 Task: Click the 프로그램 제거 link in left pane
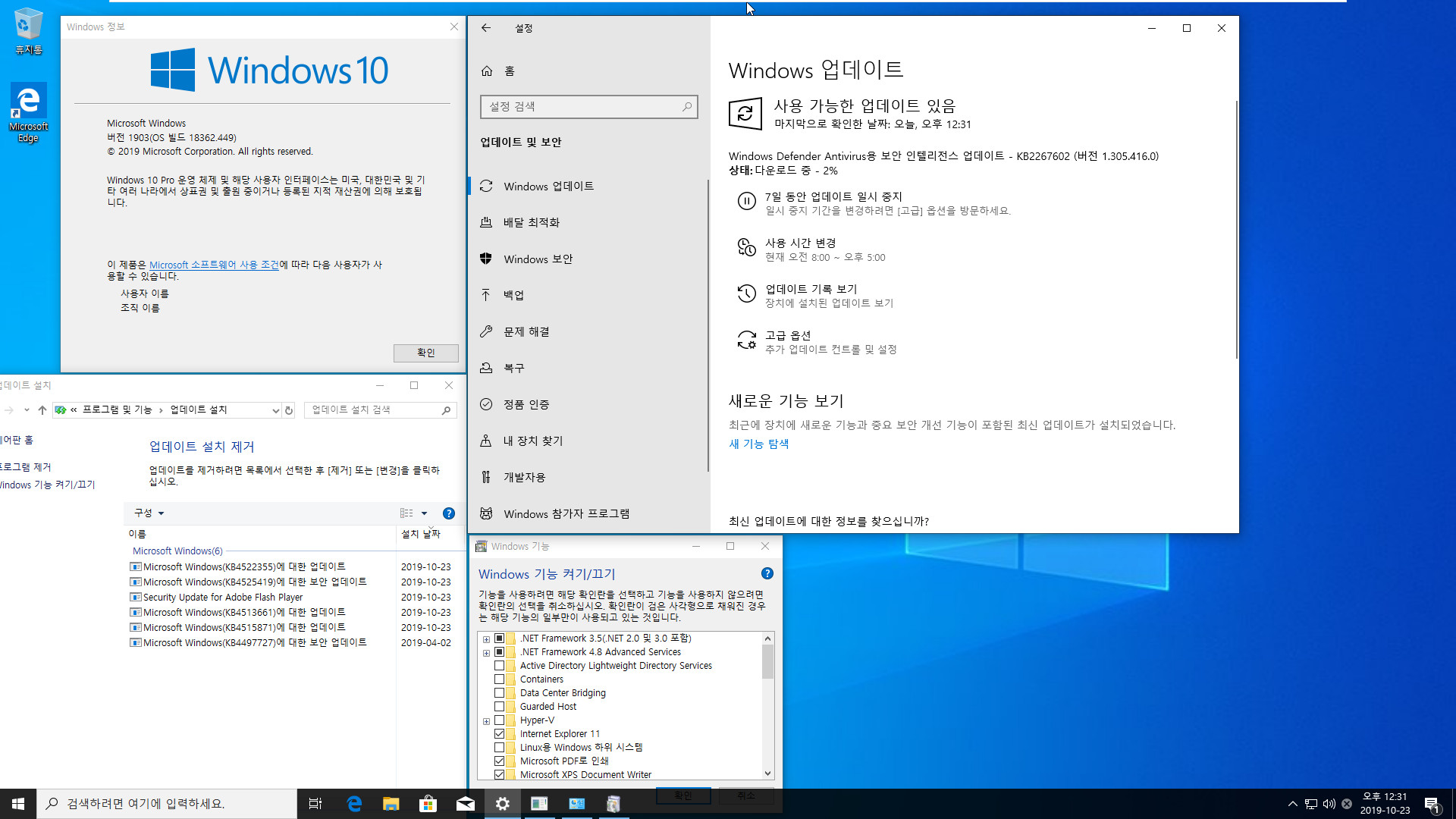tap(26, 467)
